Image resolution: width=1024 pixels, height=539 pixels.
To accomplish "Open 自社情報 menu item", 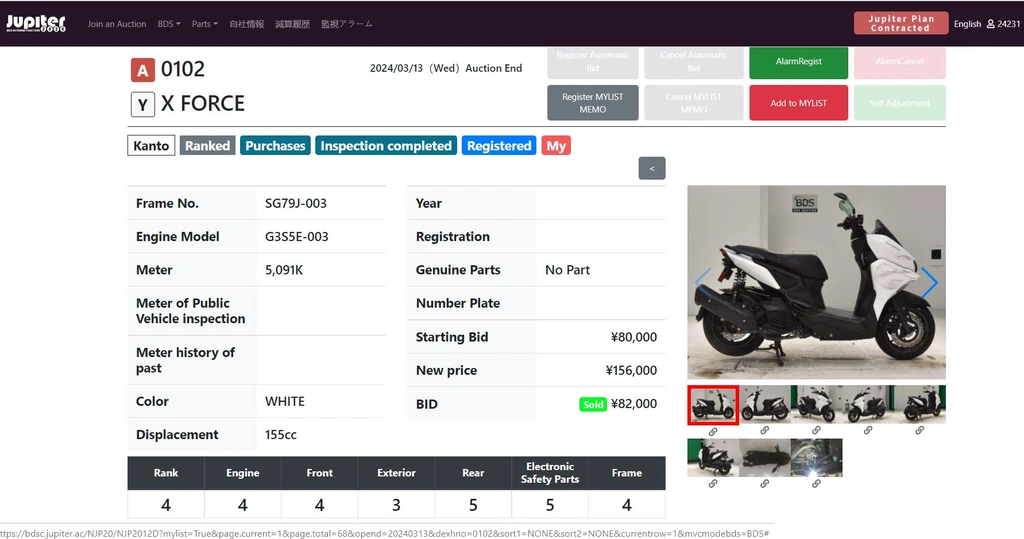I will (246, 24).
